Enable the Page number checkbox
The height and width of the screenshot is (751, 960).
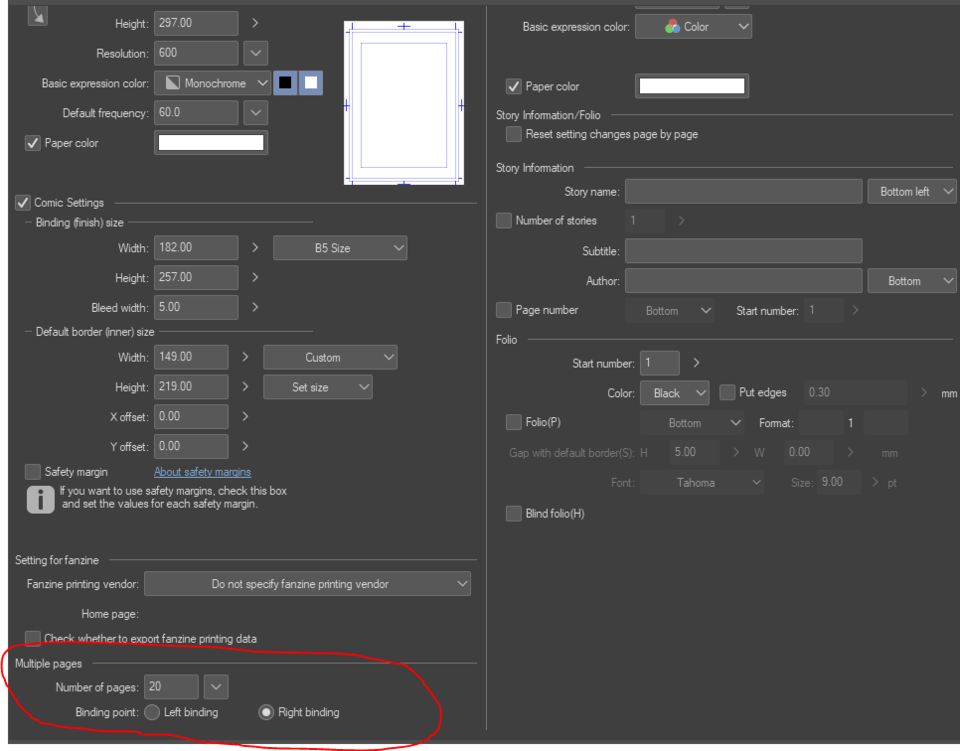(x=504, y=310)
